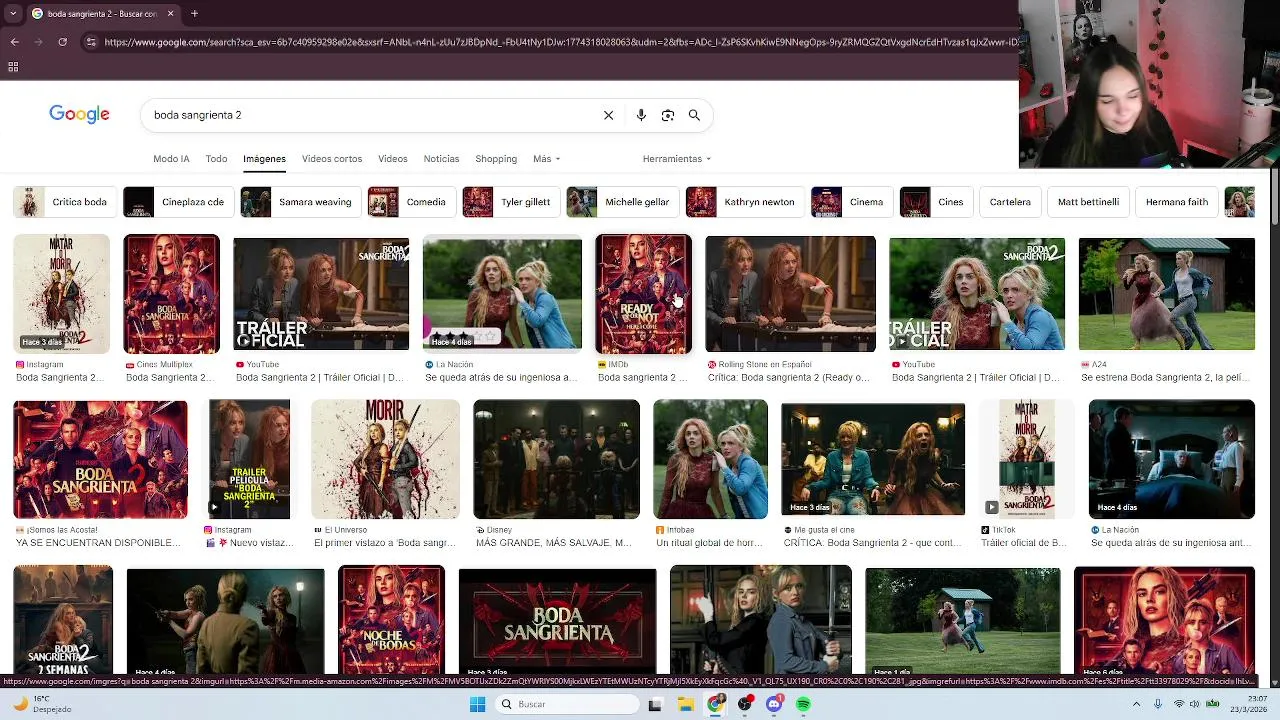Open the A24 running scene thumbnail

tap(1167, 294)
